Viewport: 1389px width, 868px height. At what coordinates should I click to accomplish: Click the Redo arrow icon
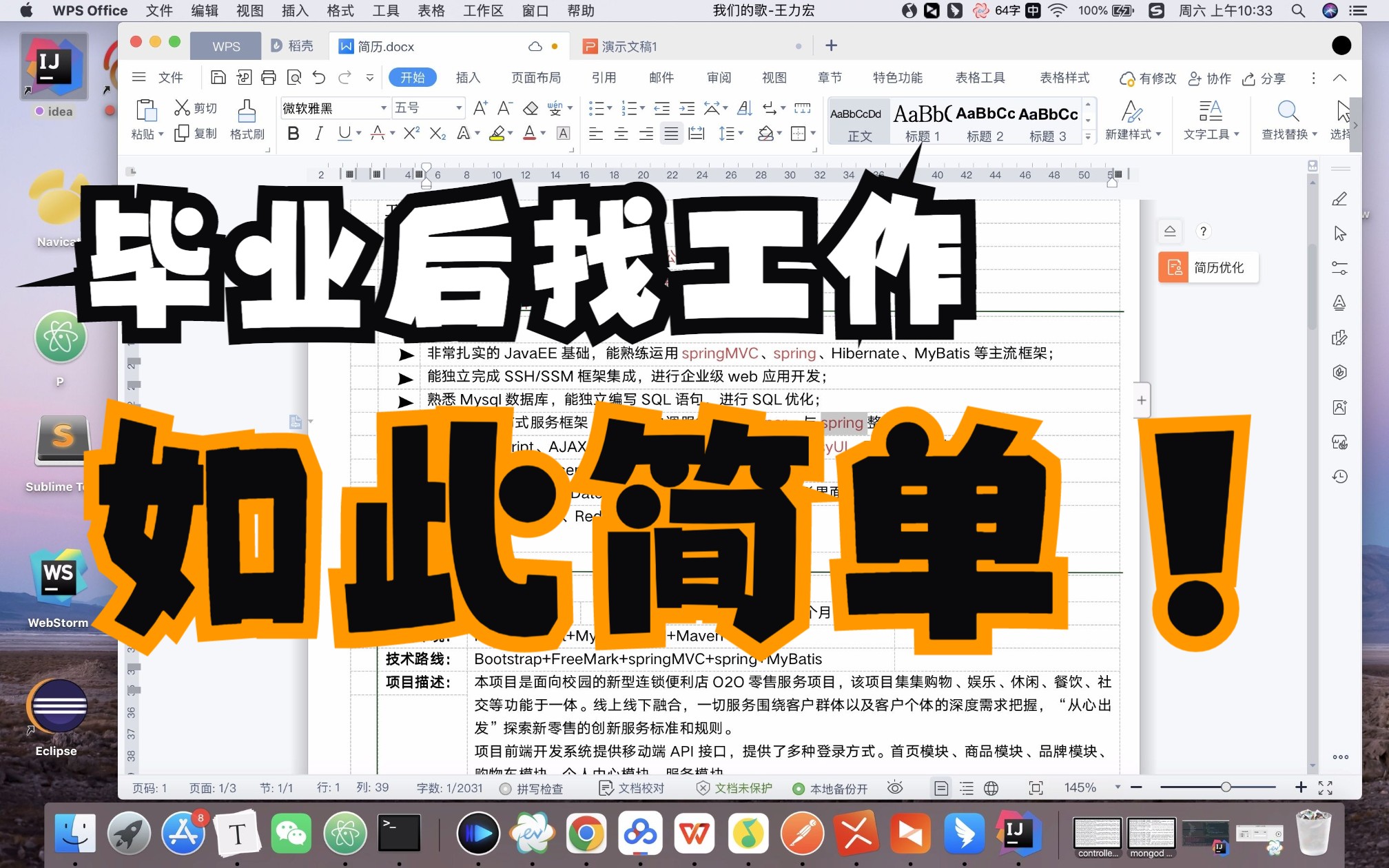[x=344, y=78]
